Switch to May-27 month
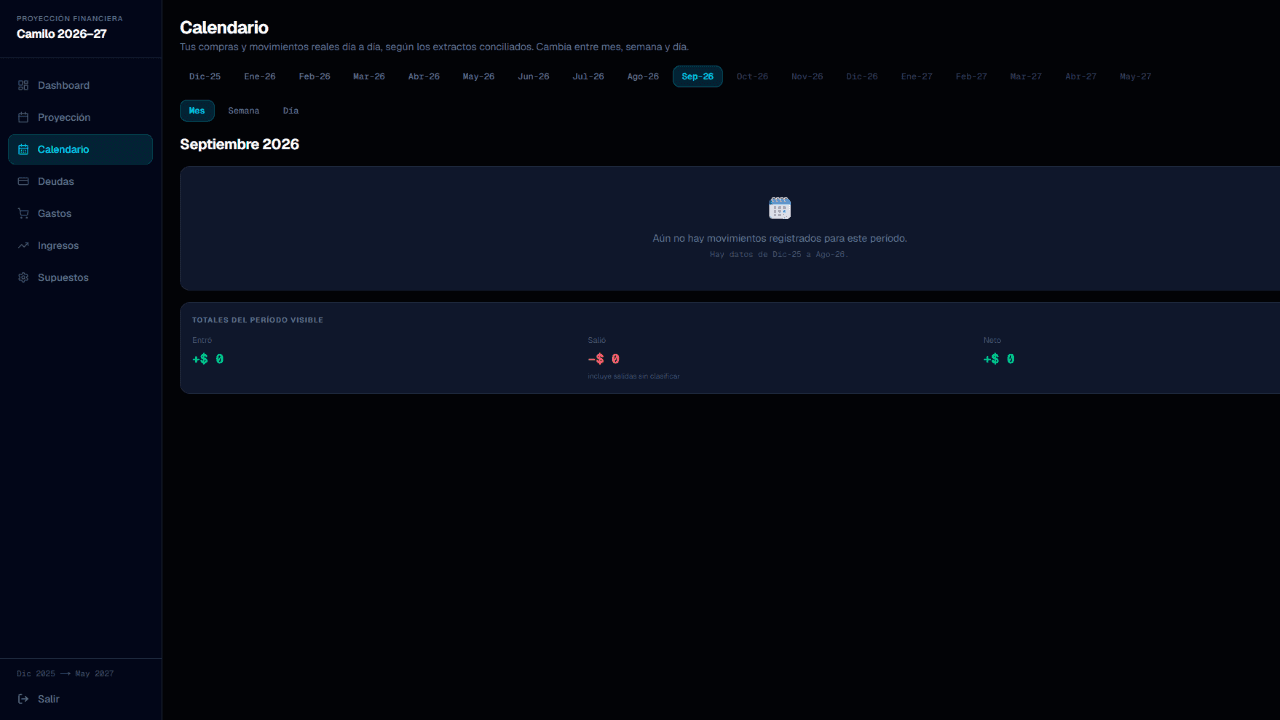1280x720 pixels. tap(1135, 76)
